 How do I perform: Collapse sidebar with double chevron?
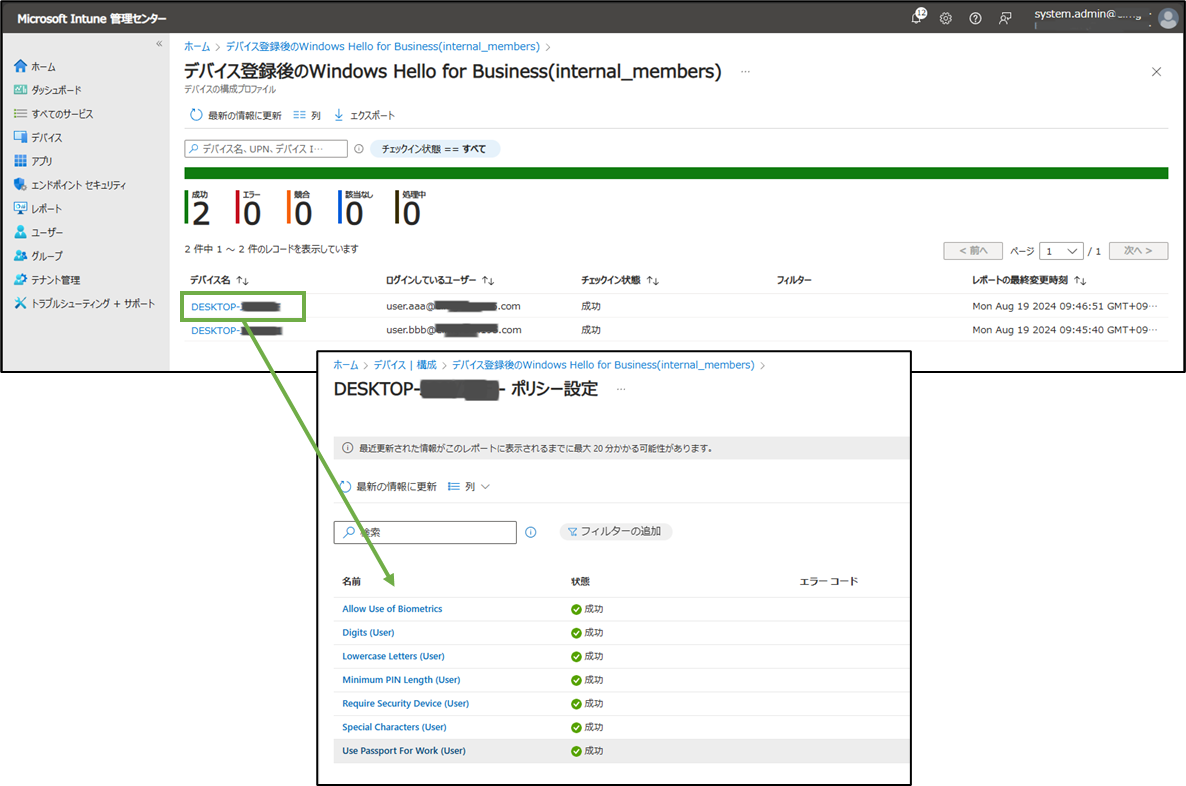click(159, 44)
